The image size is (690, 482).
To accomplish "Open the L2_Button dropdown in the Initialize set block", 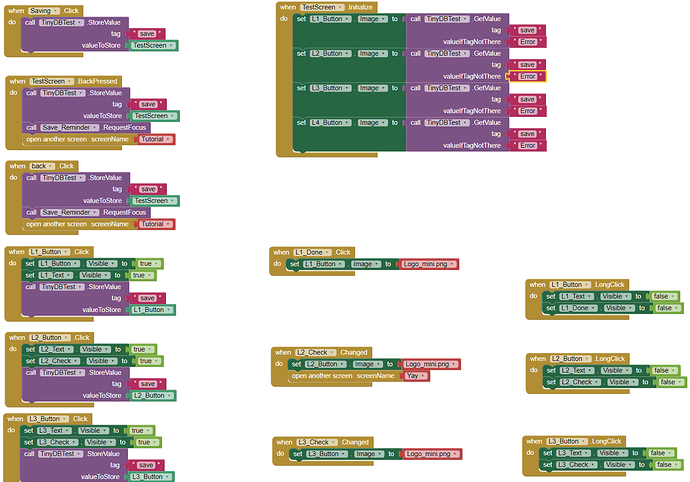I will pos(330,53).
